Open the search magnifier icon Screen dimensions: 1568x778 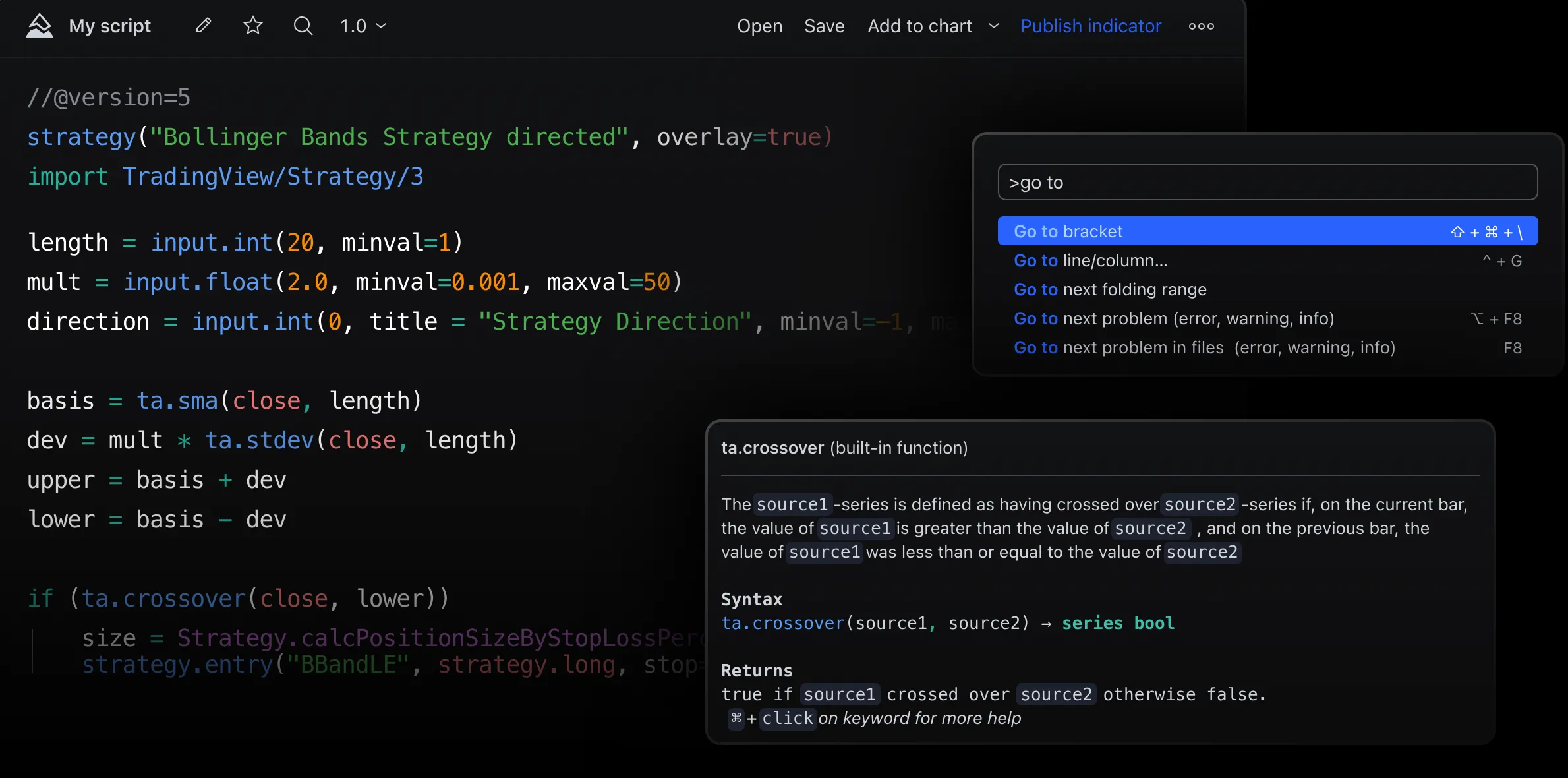pos(303,26)
